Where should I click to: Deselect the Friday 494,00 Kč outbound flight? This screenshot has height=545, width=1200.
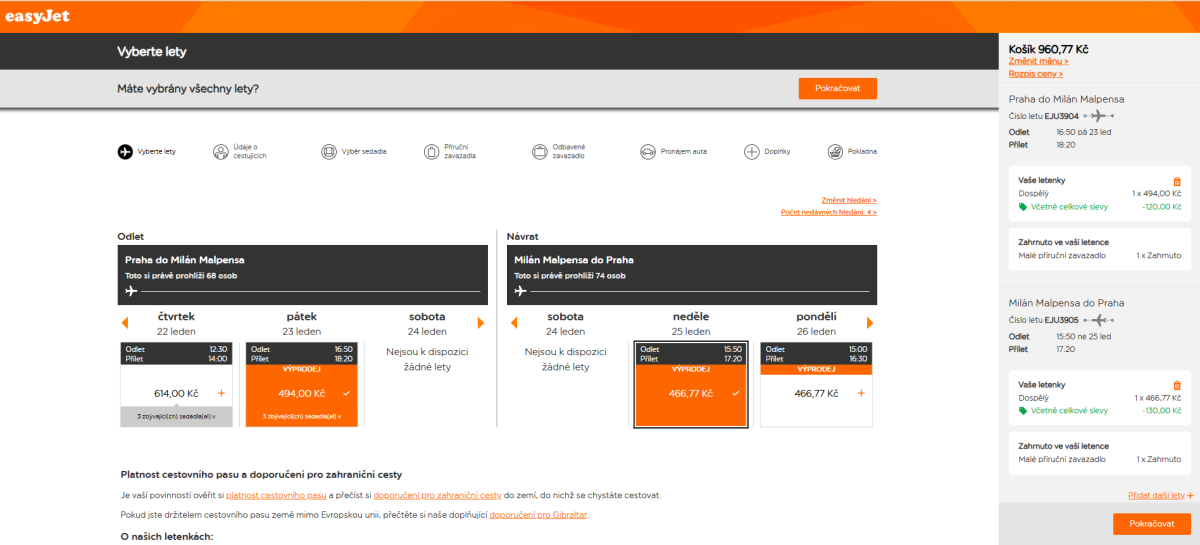(301, 393)
